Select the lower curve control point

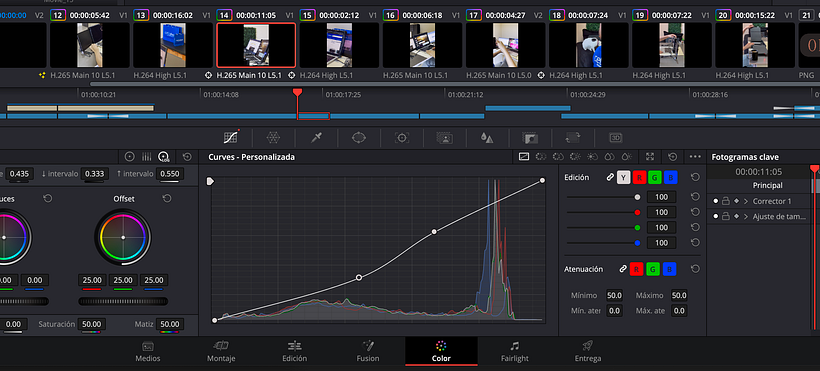pos(359,277)
